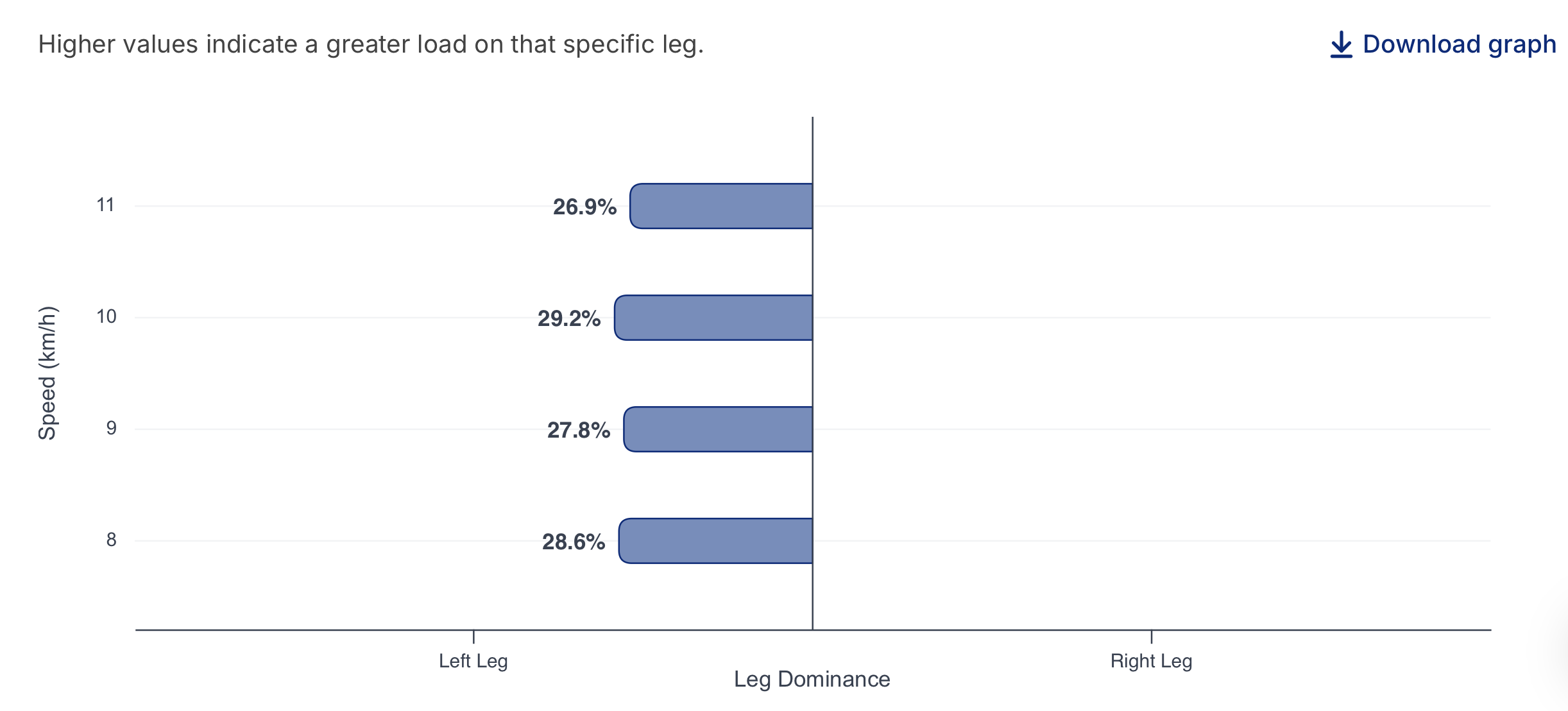1568x711 pixels.
Task: Click the Left Leg tick mark
Action: pyautogui.click(x=473, y=637)
